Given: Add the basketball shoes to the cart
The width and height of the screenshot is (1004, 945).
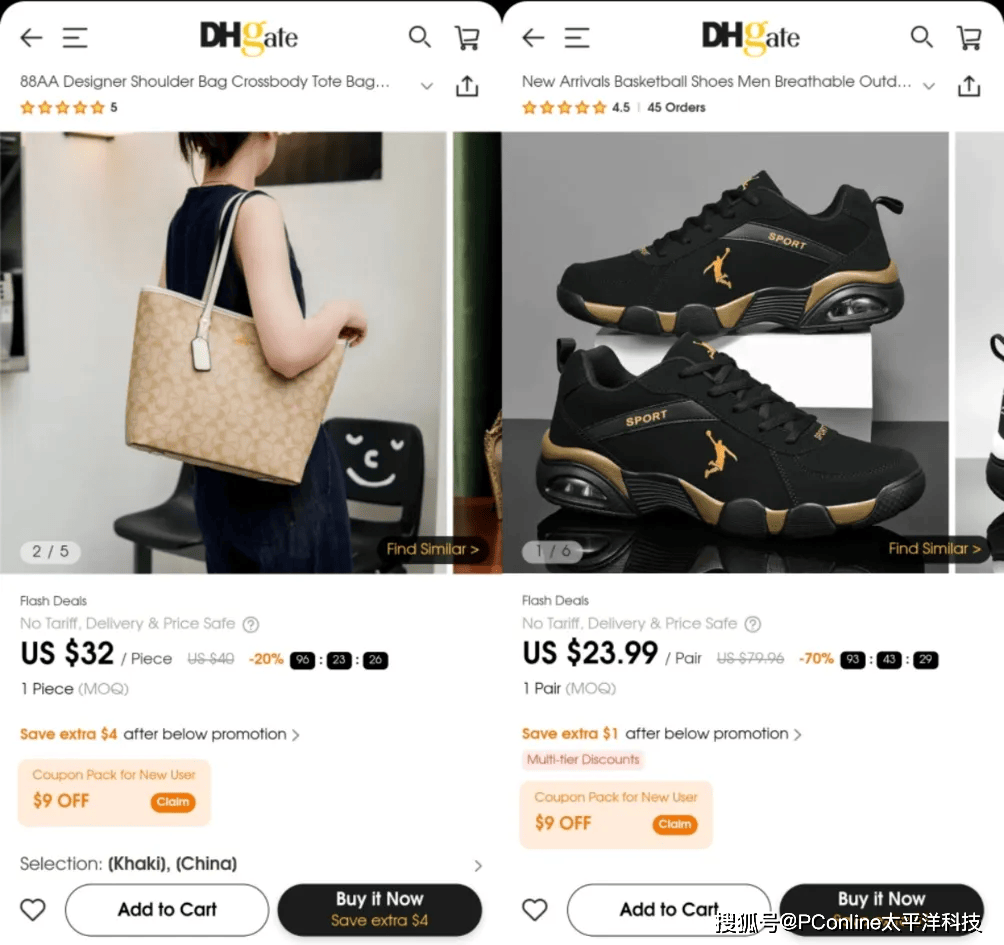Looking at the screenshot, I should [668, 909].
